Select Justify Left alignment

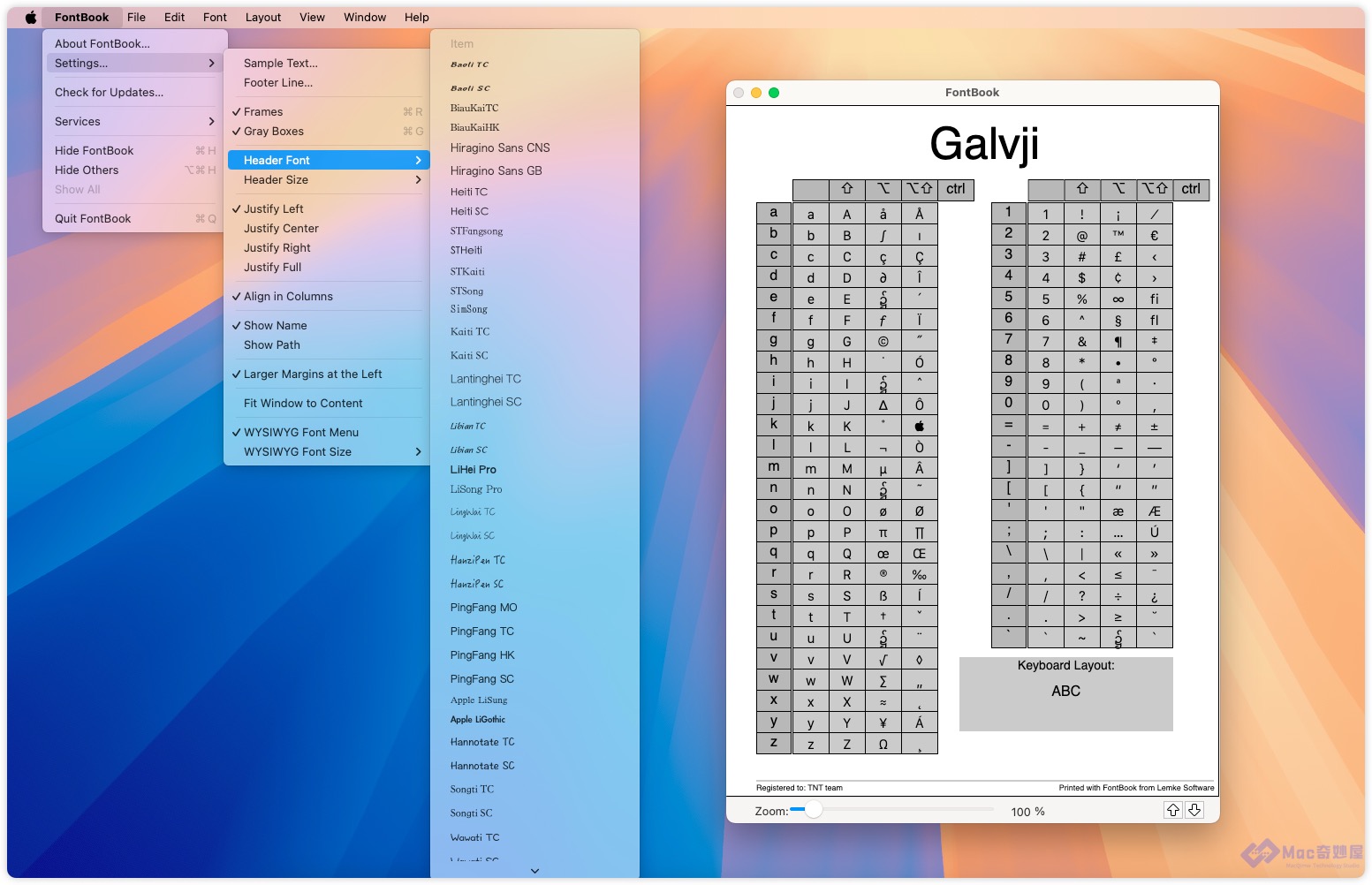pyautogui.click(x=327, y=208)
